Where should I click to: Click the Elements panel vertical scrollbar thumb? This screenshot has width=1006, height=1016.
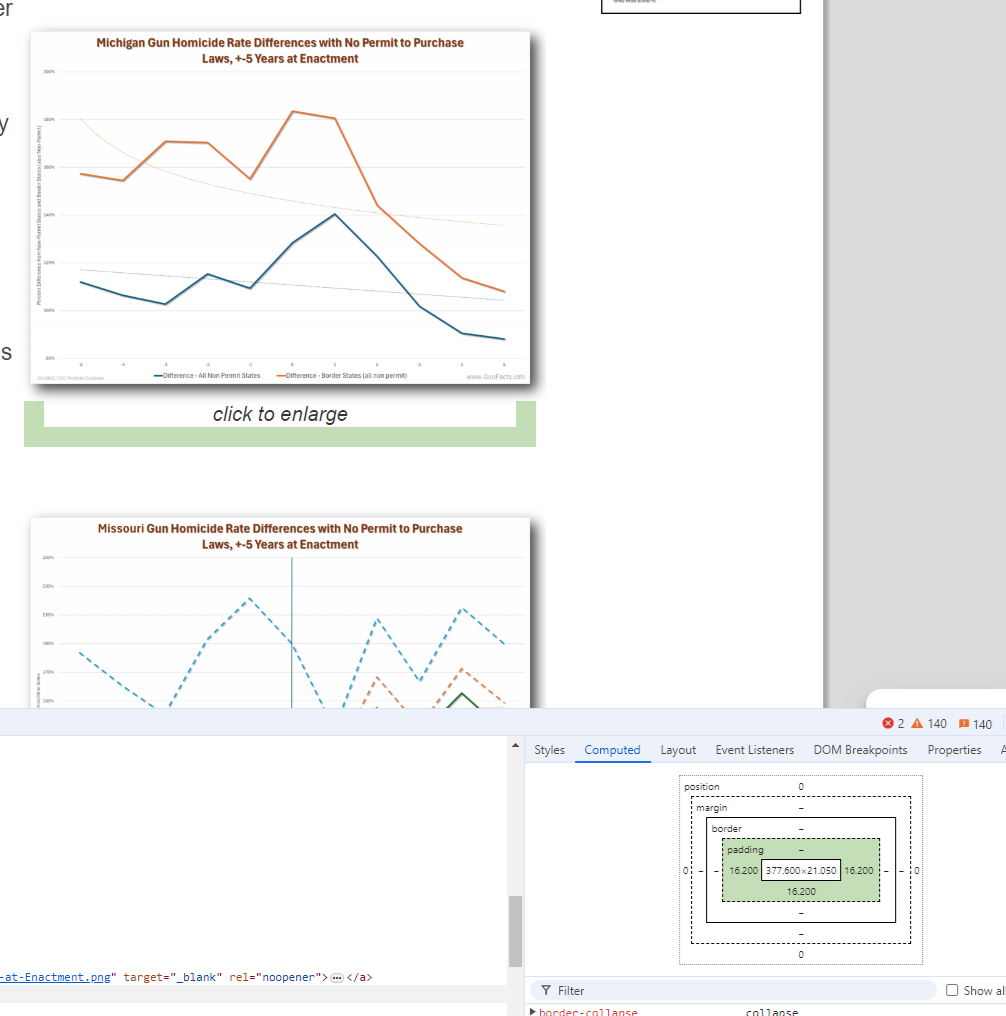point(516,930)
